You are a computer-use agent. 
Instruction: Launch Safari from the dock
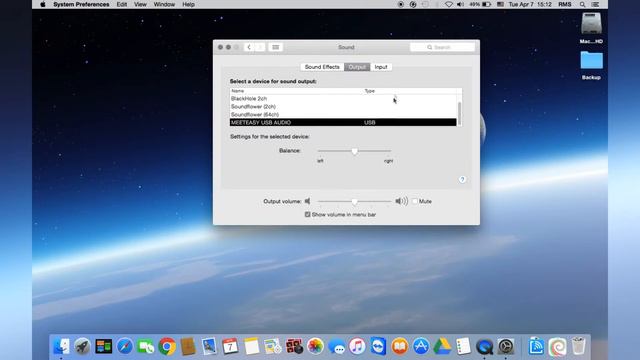click(x=125, y=346)
